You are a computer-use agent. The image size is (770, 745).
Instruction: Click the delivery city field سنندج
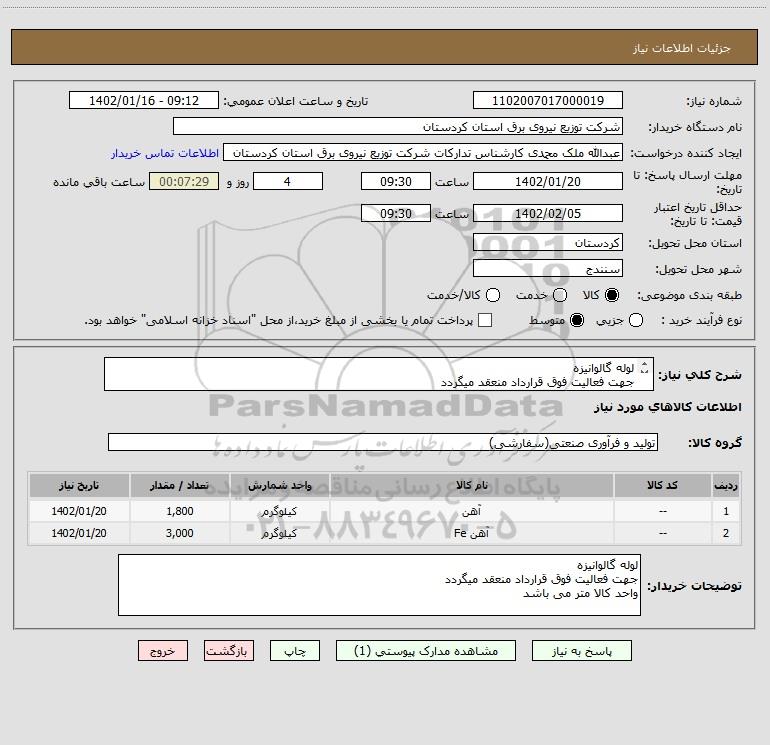[x=548, y=268]
